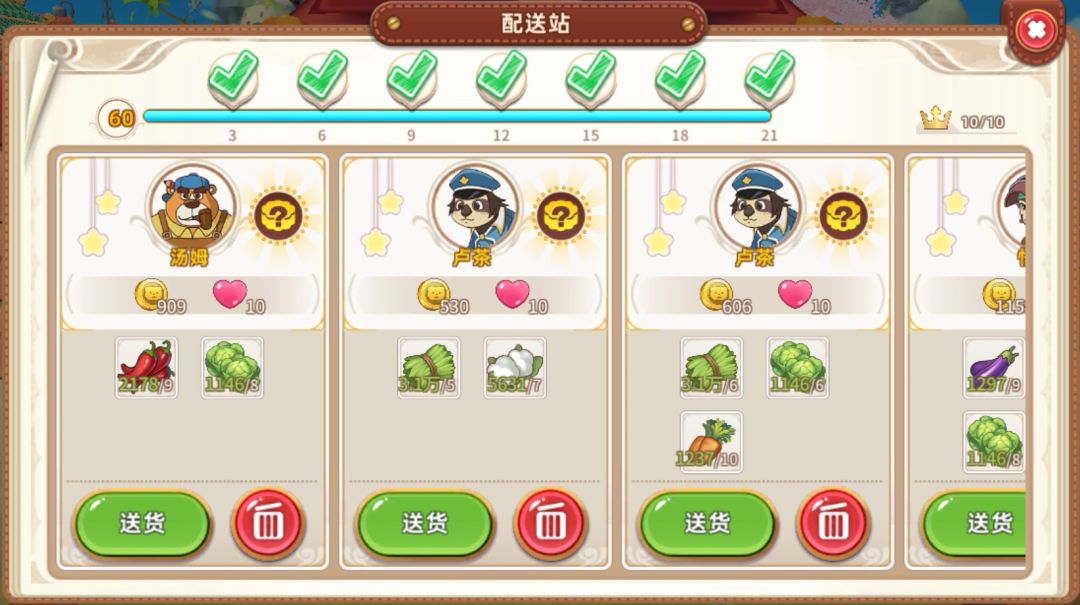Click the bear character Tom's portrait
The image size is (1080, 605).
[x=192, y=205]
